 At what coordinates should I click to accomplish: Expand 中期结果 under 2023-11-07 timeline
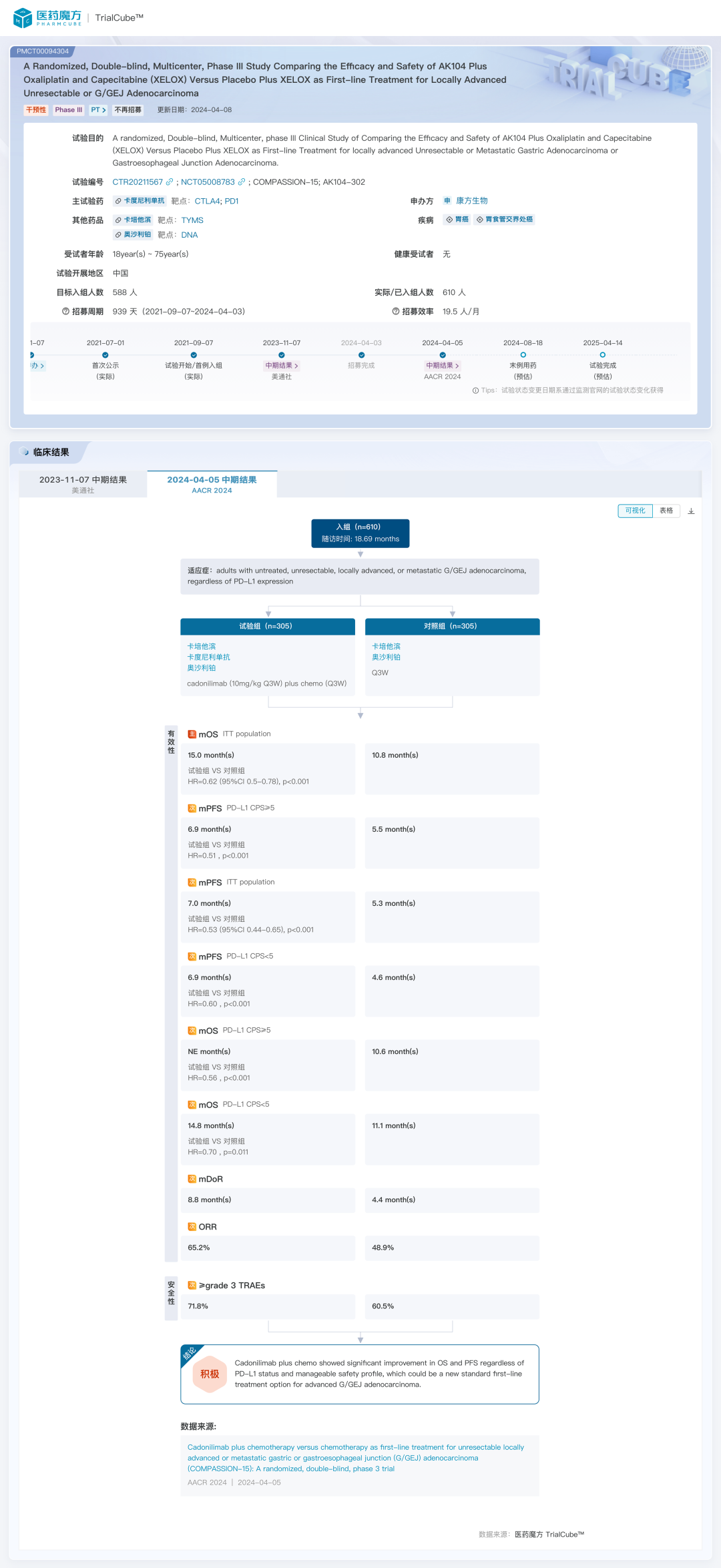click(x=282, y=366)
